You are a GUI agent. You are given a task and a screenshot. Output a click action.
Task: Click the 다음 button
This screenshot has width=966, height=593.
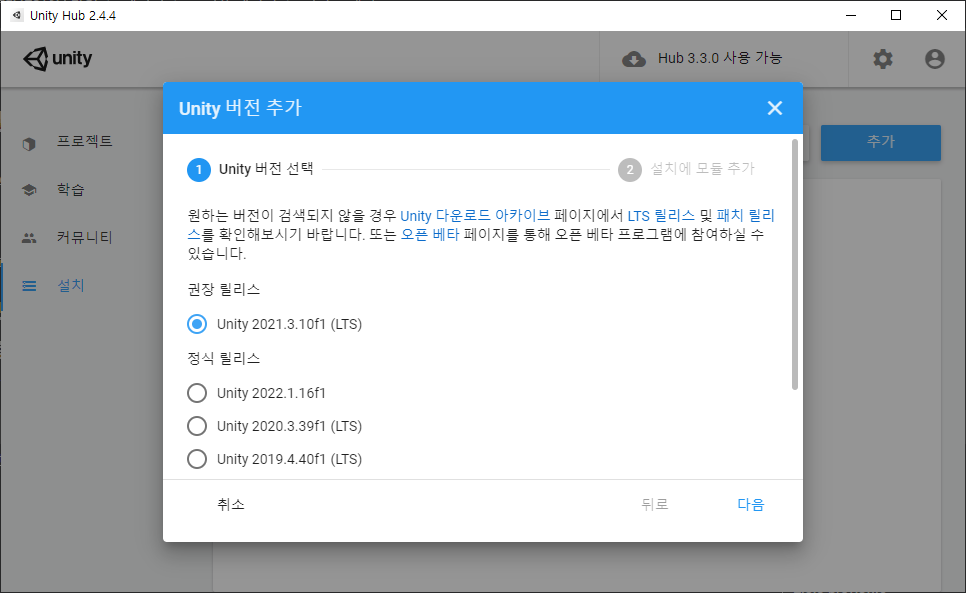point(750,504)
